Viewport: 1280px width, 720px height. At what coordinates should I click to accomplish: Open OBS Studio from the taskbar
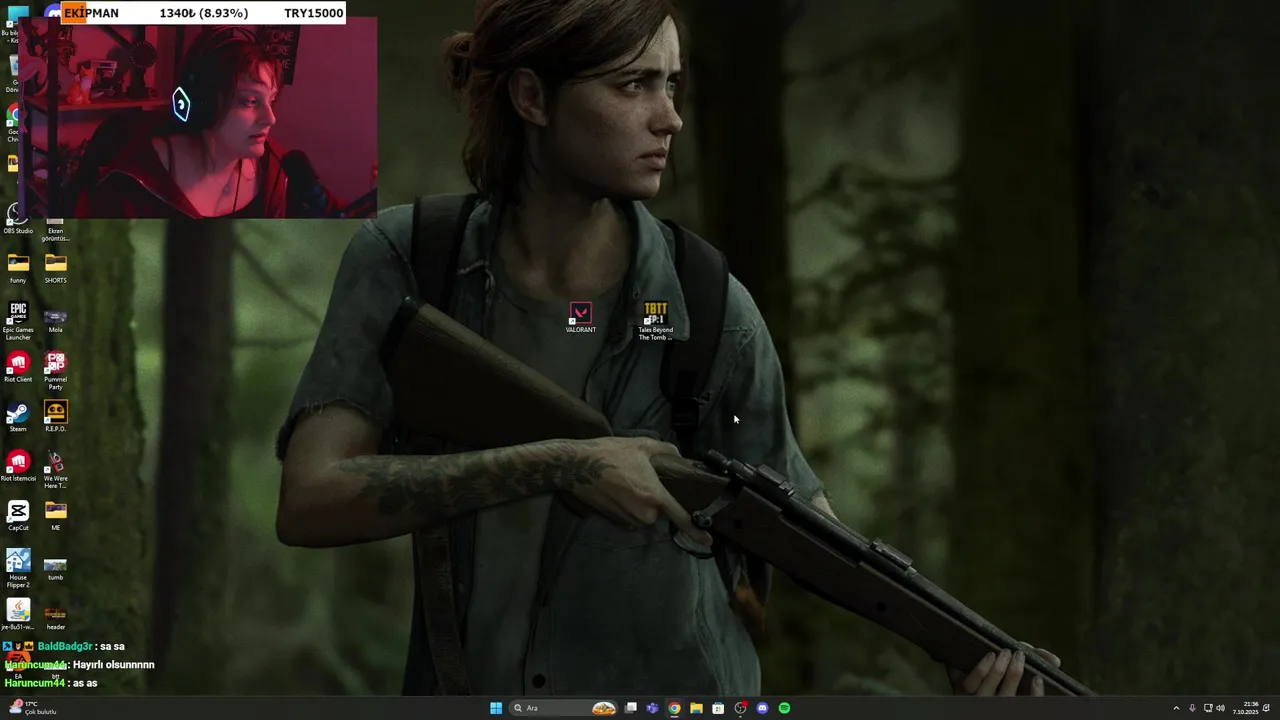pyautogui.click(x=740, y=708)
